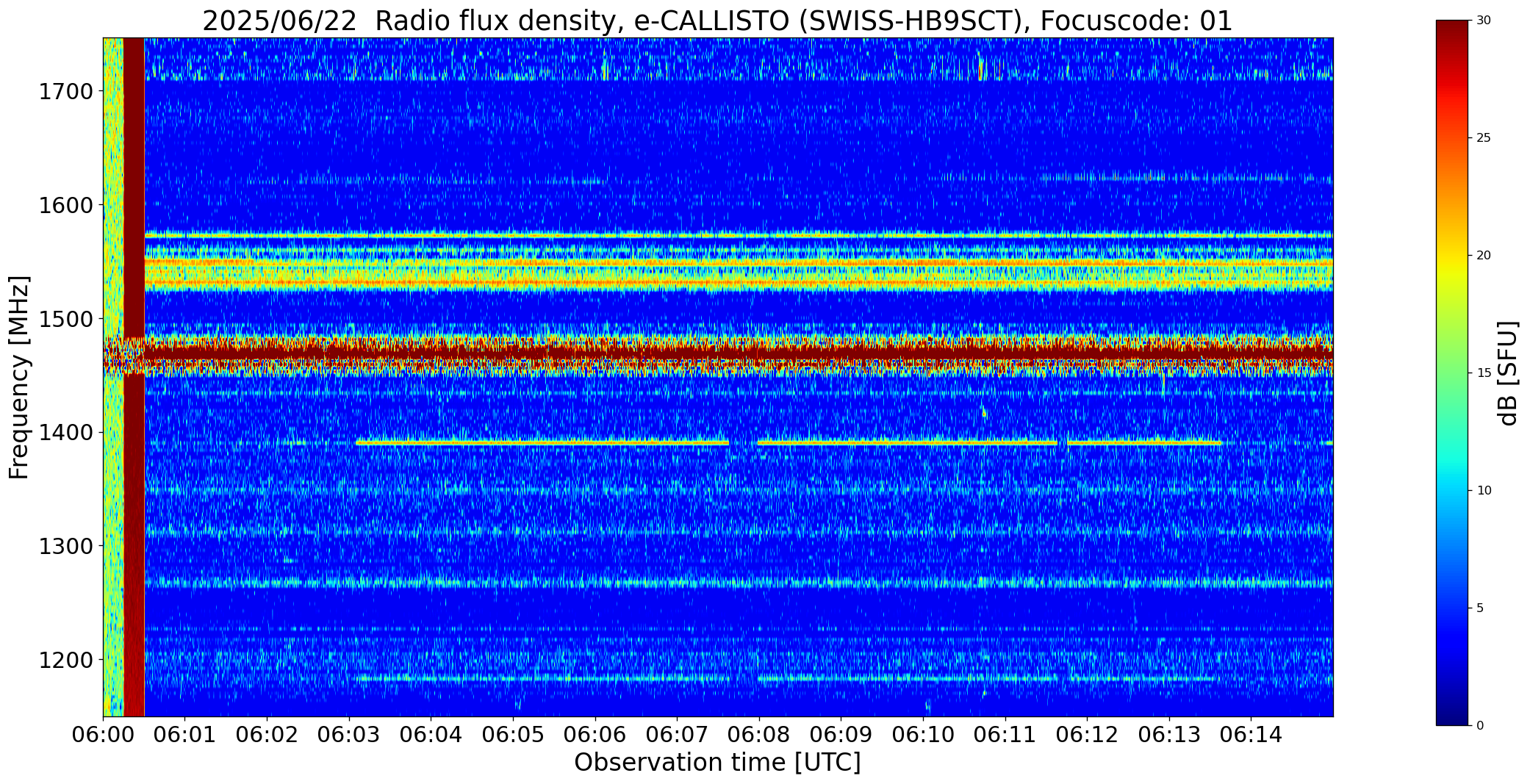Click the colorbar tick label 10
The height and width of the screenshot is (784, 1530).
pos(1484,491)
